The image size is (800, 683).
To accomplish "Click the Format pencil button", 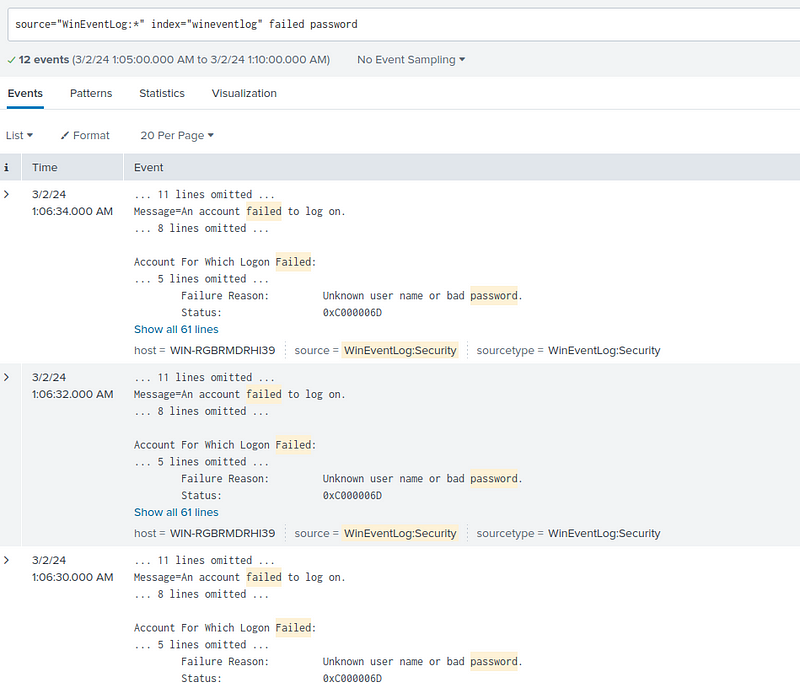I will click(x=85, y=135).
